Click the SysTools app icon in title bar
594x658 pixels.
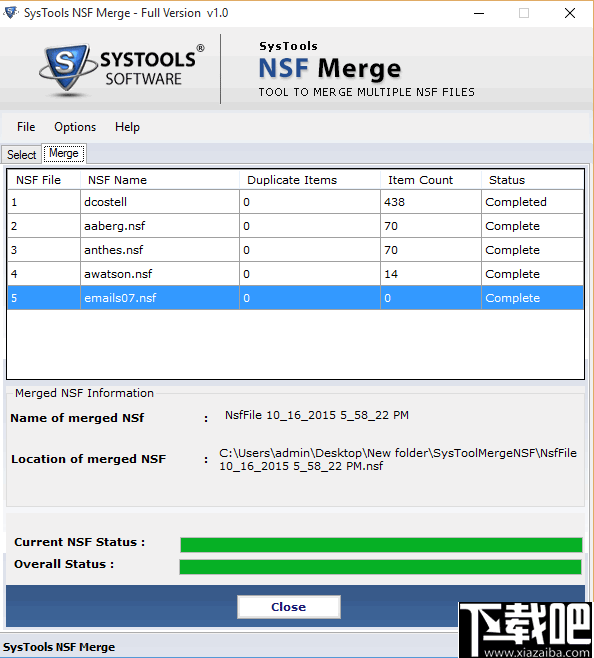pyautogui.click(x=10, y=13)
